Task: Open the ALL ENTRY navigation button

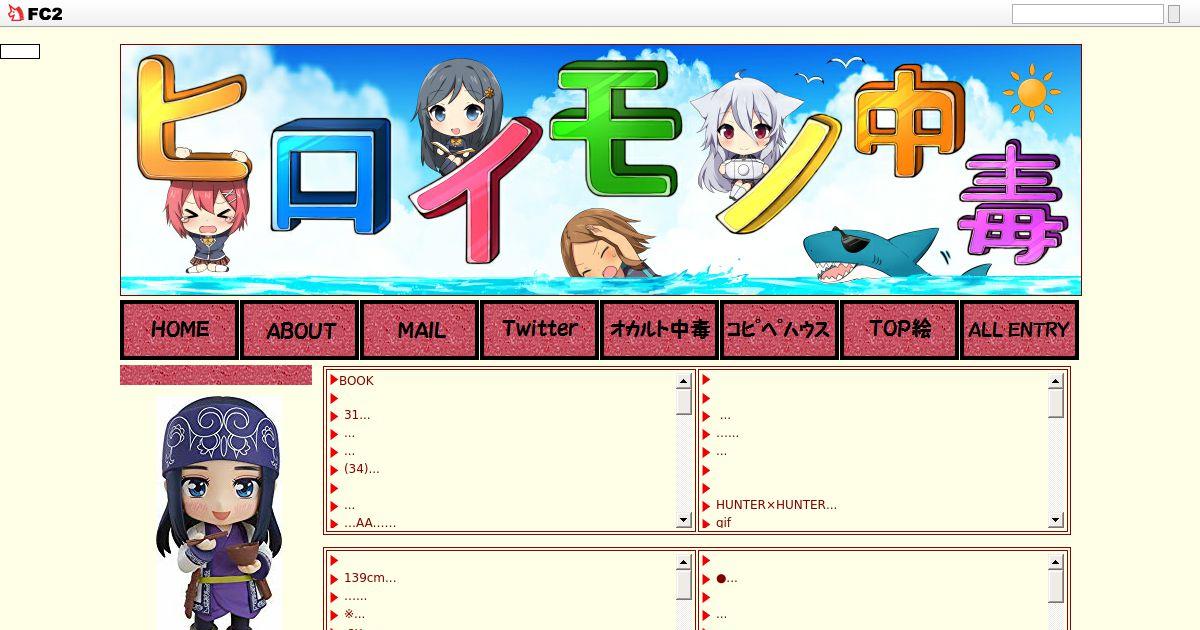Action: (1019, 330)
